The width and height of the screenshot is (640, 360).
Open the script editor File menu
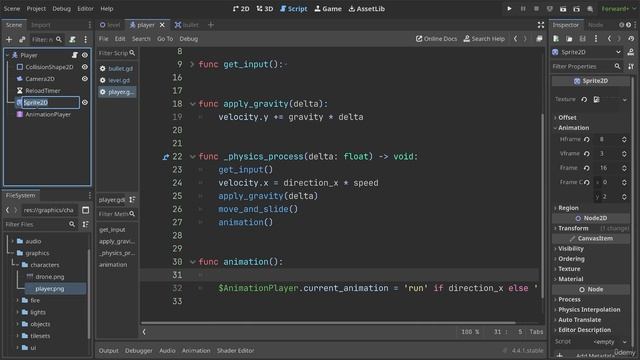coord(104,39)
